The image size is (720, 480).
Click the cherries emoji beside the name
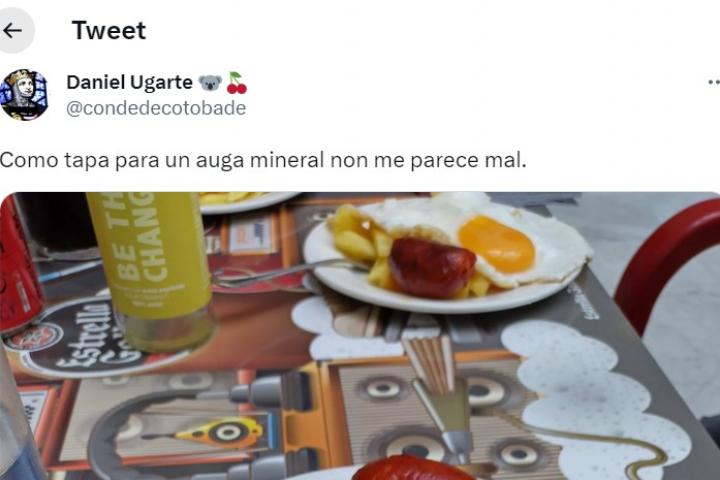pos(236,83)
